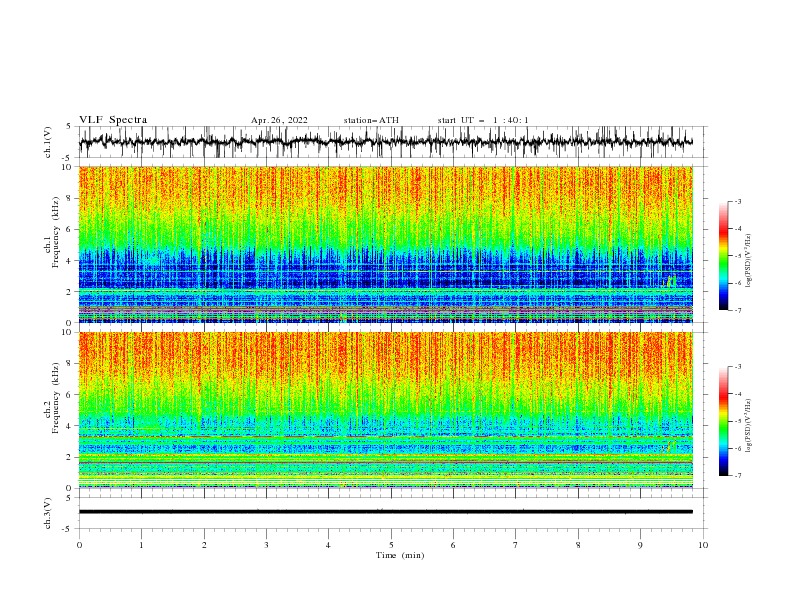Click time axis tick label '7'
Viewport: 792px width, 612px height.
(x=516, y=545)
